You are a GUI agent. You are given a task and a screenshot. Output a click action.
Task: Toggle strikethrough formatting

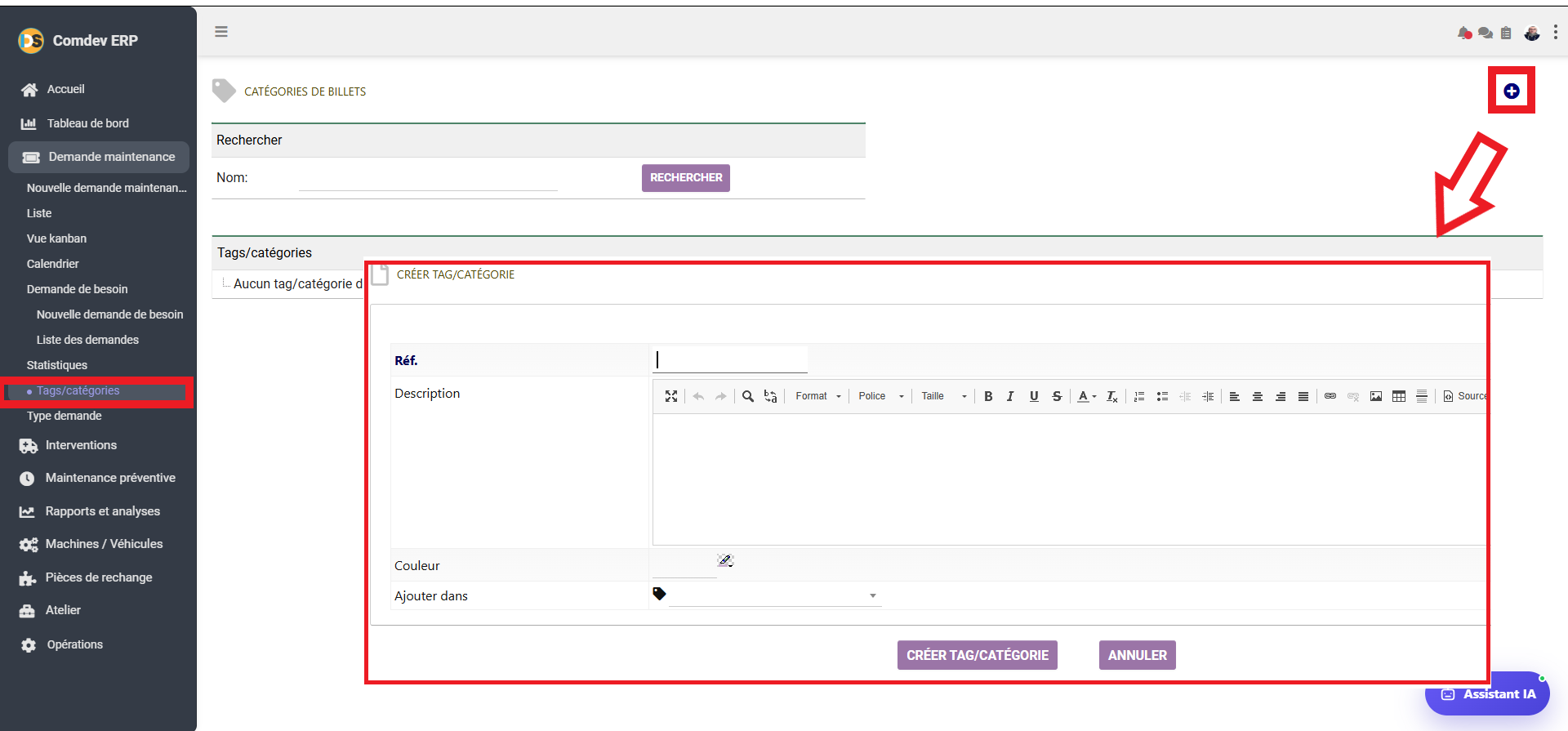(x=1057, y=396)
